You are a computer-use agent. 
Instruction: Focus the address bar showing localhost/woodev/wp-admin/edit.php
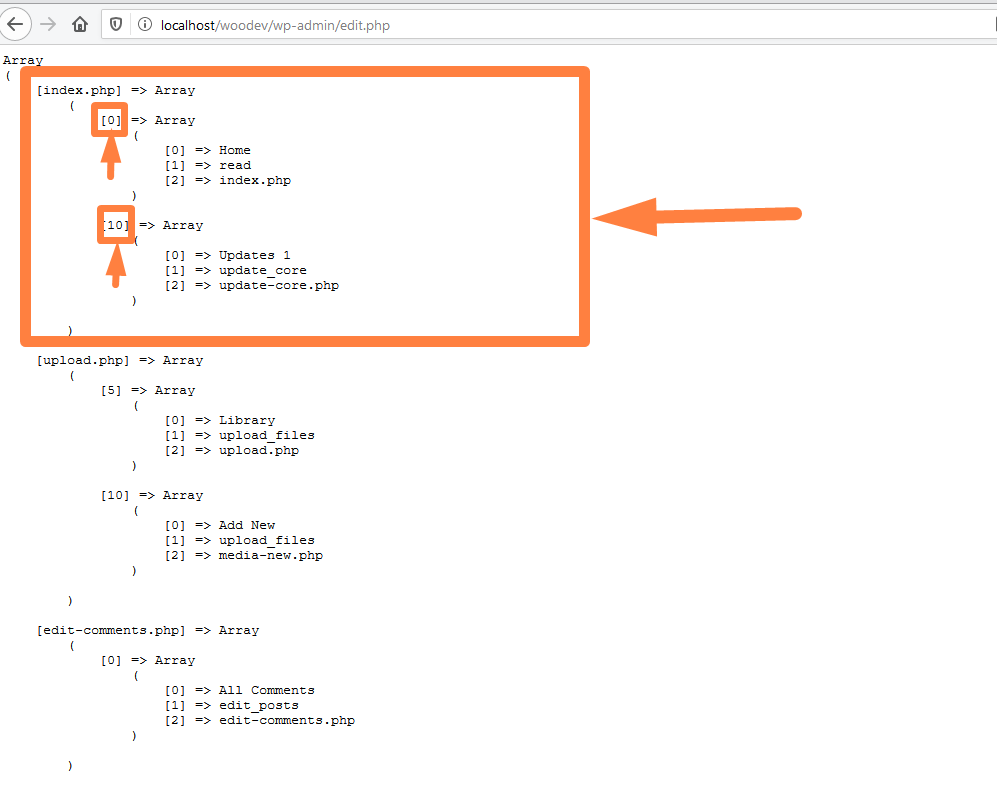click(548, 25)
